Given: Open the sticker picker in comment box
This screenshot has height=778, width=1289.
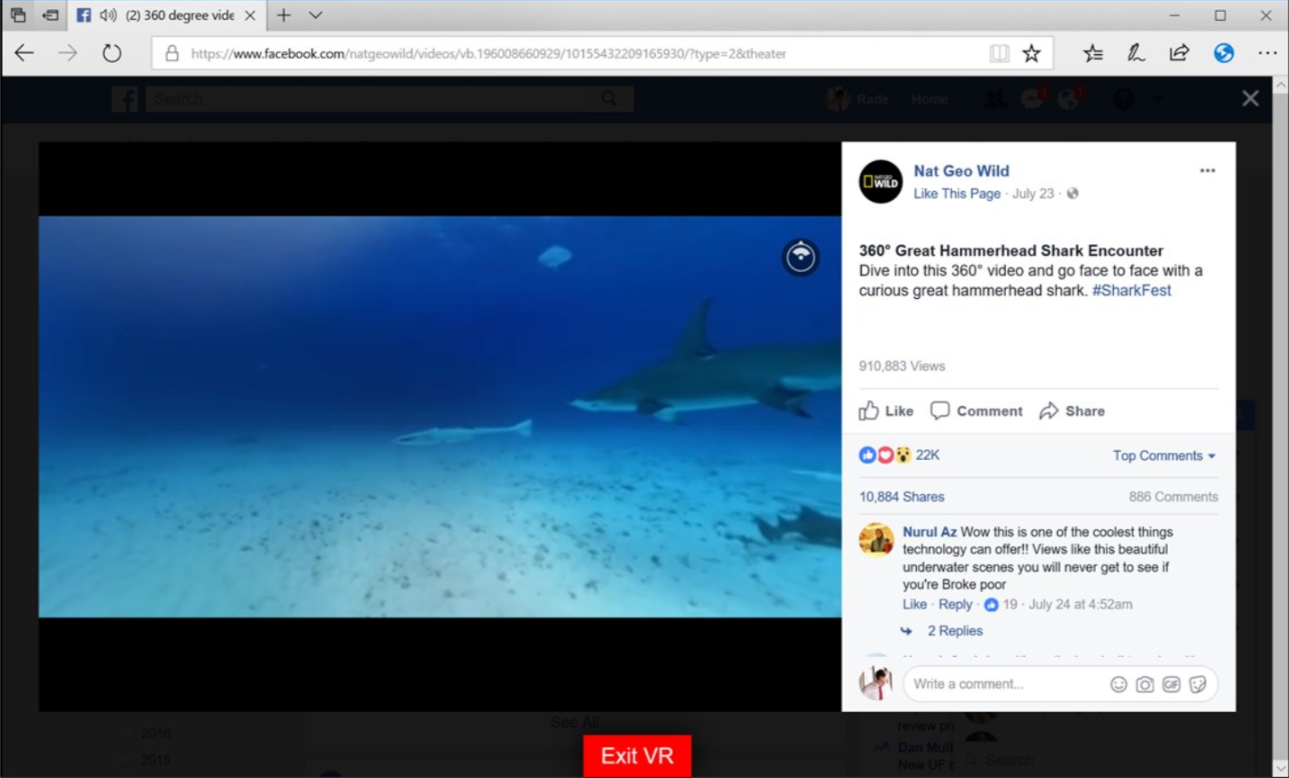Looking at the screenshot, I should pos(1198,685).
